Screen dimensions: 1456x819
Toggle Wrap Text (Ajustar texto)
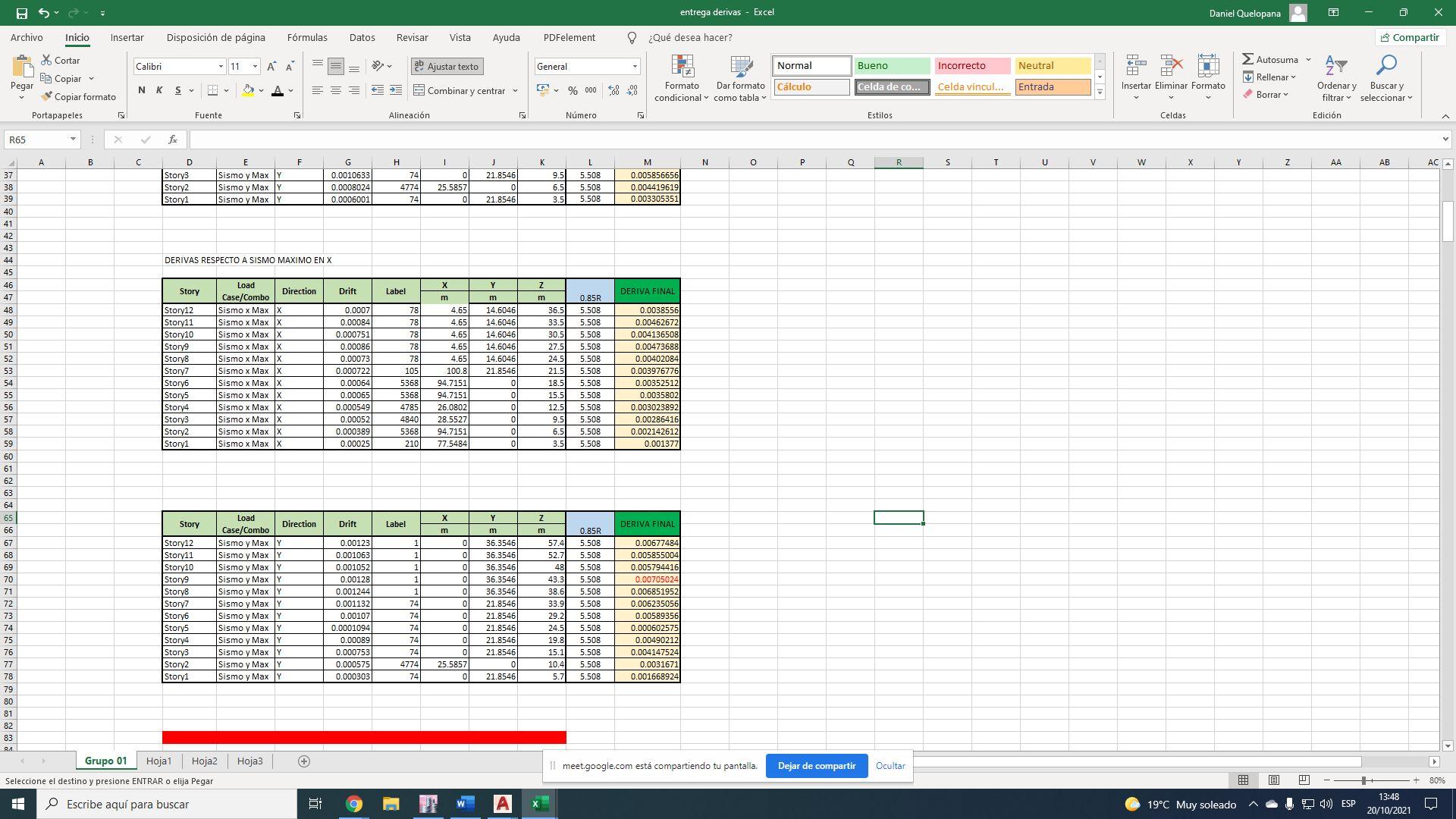click(x=447, y=67)
